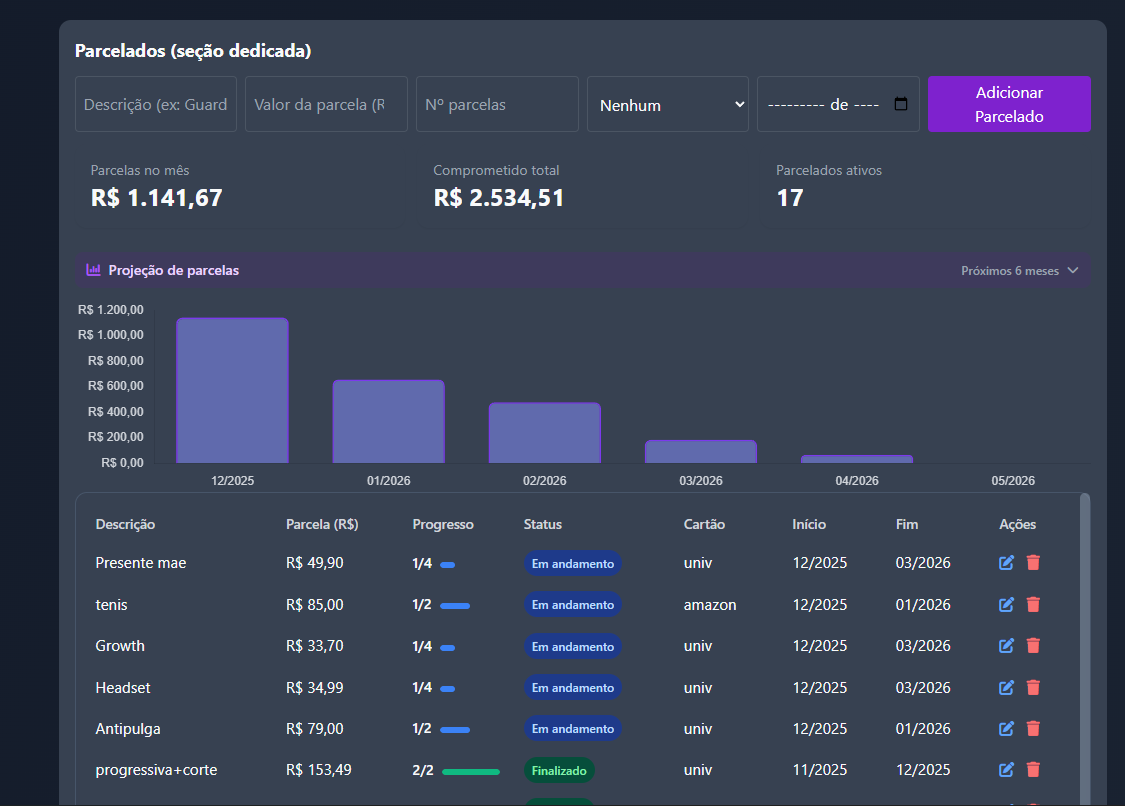
Task: Click the Adicionar Parcelado button
Action: [x=1009, y=104]
